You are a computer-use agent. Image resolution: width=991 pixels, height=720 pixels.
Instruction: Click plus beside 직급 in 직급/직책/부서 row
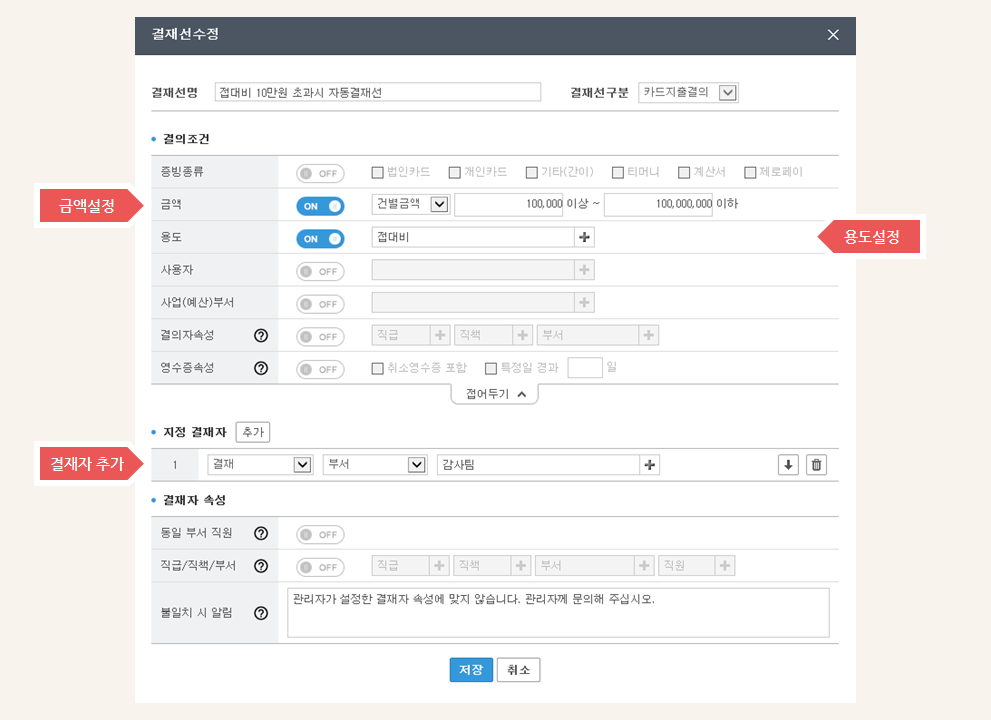click(439, 566)
